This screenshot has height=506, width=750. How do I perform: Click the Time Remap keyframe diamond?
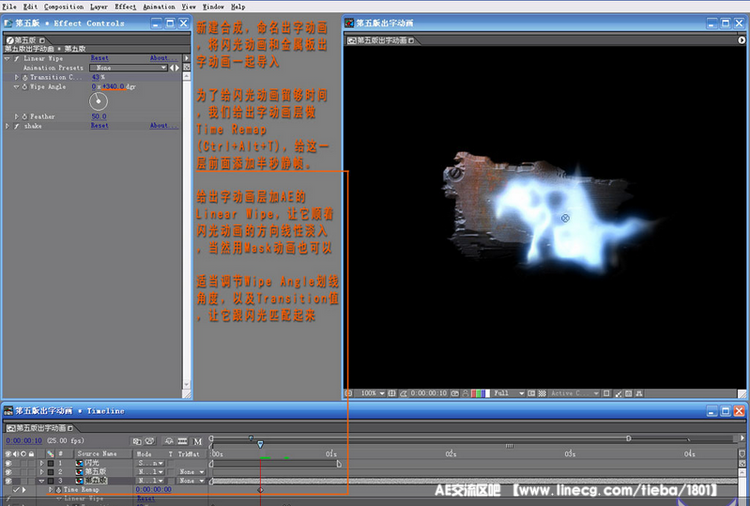coord(260,490)
